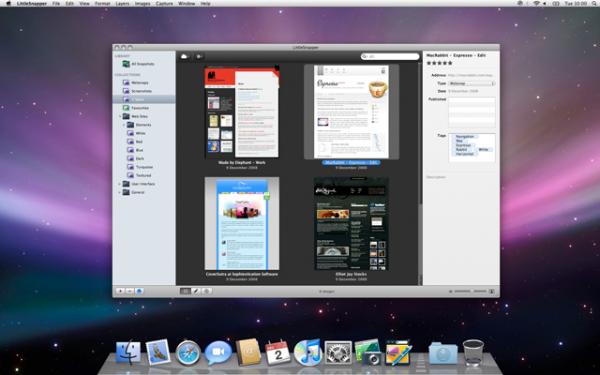Click the search field
The image size is (600, 375).
pyautogui.click(x=390, y=57)
